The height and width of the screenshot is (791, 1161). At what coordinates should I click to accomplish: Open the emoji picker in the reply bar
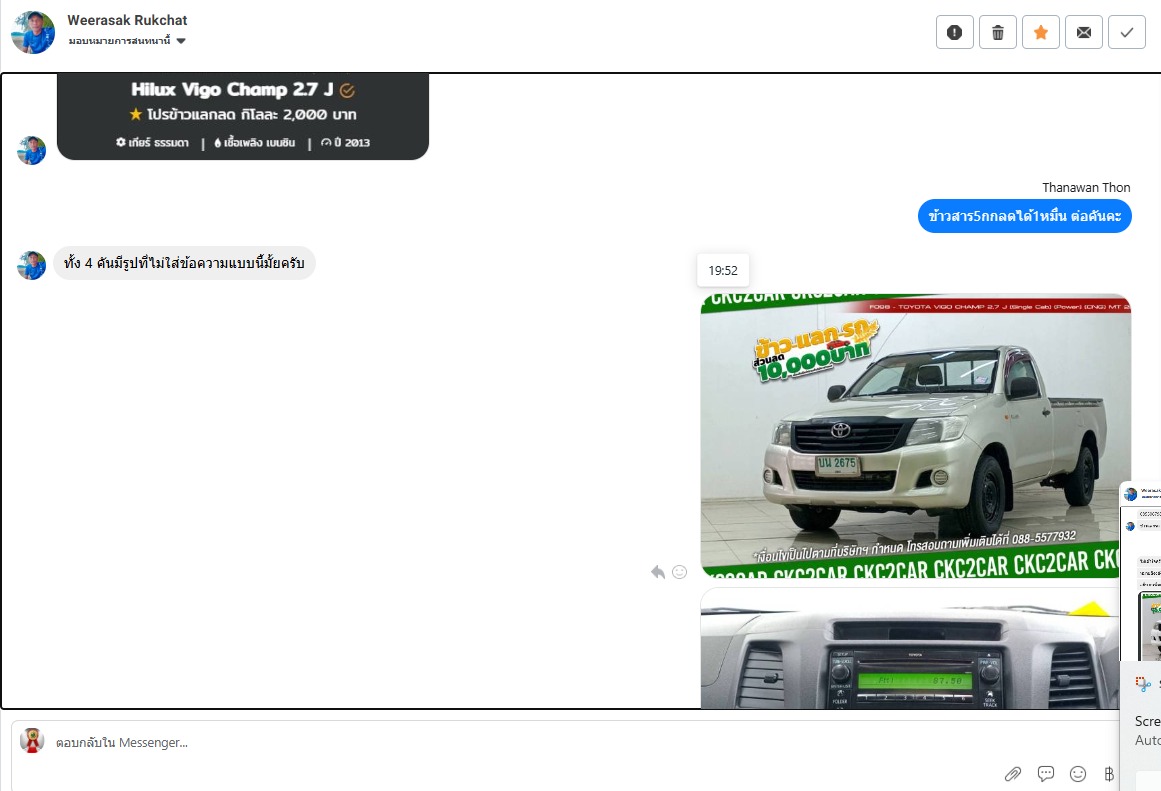click(x=1078, y=774)
